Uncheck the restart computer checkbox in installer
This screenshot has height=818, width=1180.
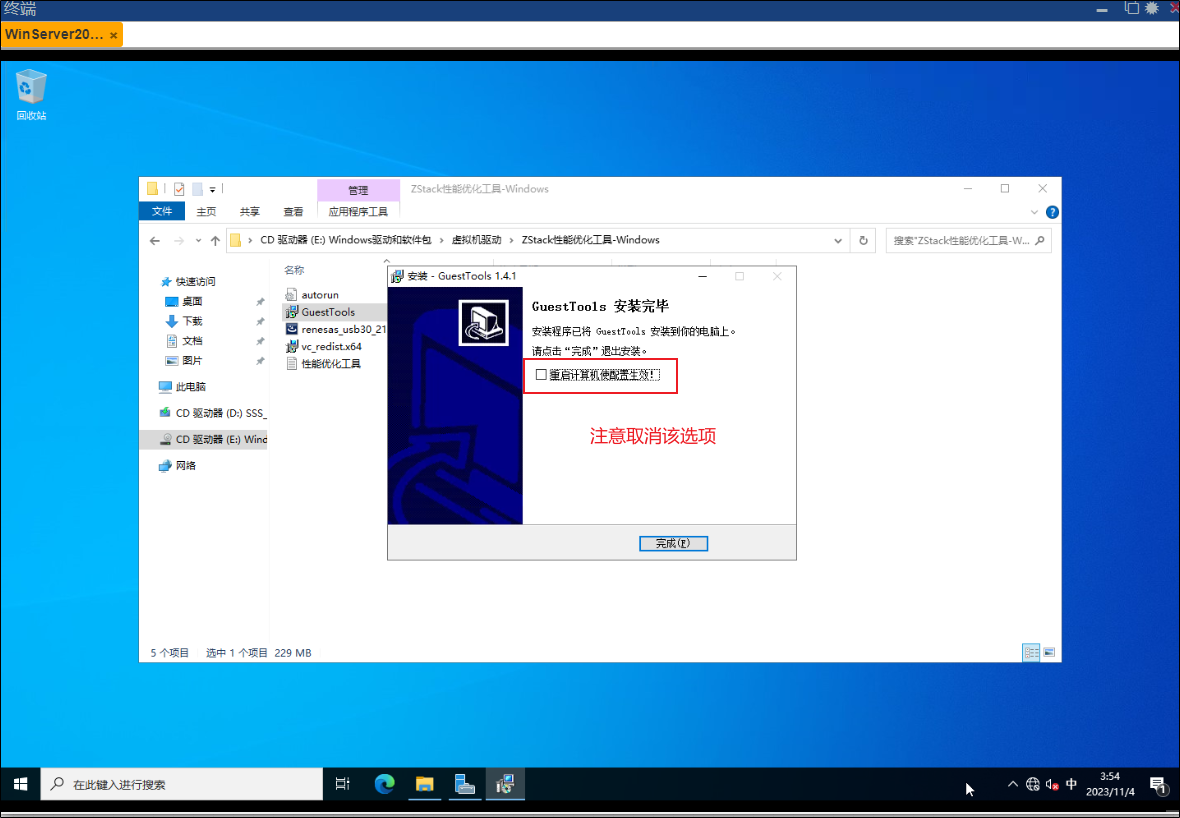click(x=541, y=375)
